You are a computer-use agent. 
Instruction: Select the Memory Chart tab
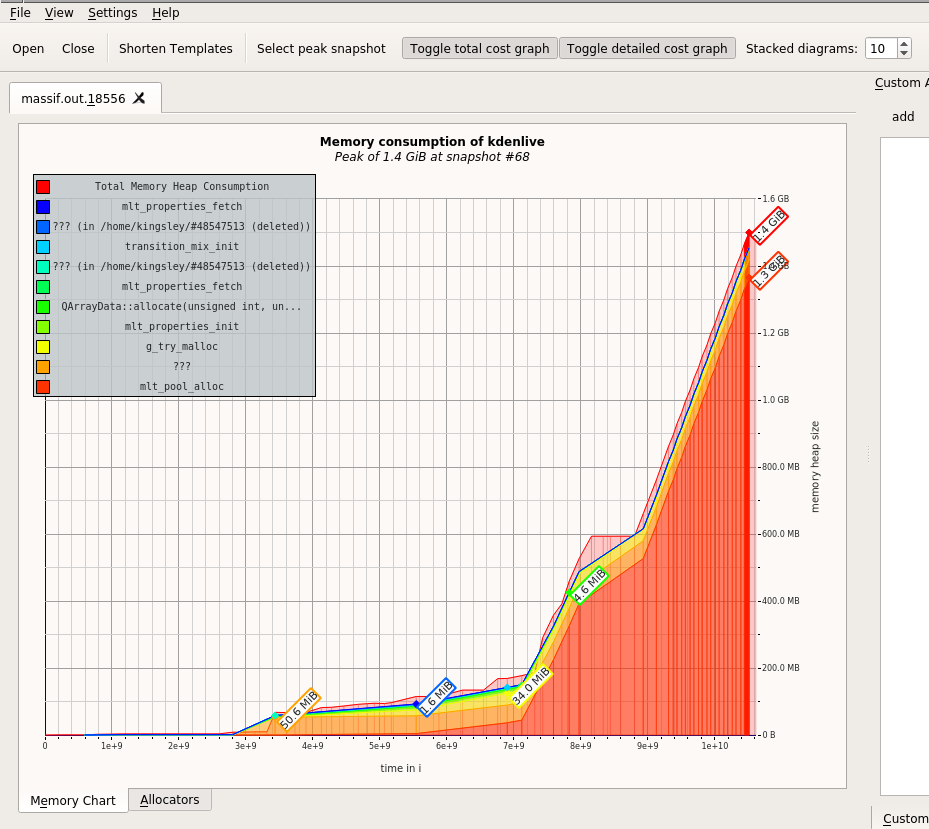[x=73, y=801]
